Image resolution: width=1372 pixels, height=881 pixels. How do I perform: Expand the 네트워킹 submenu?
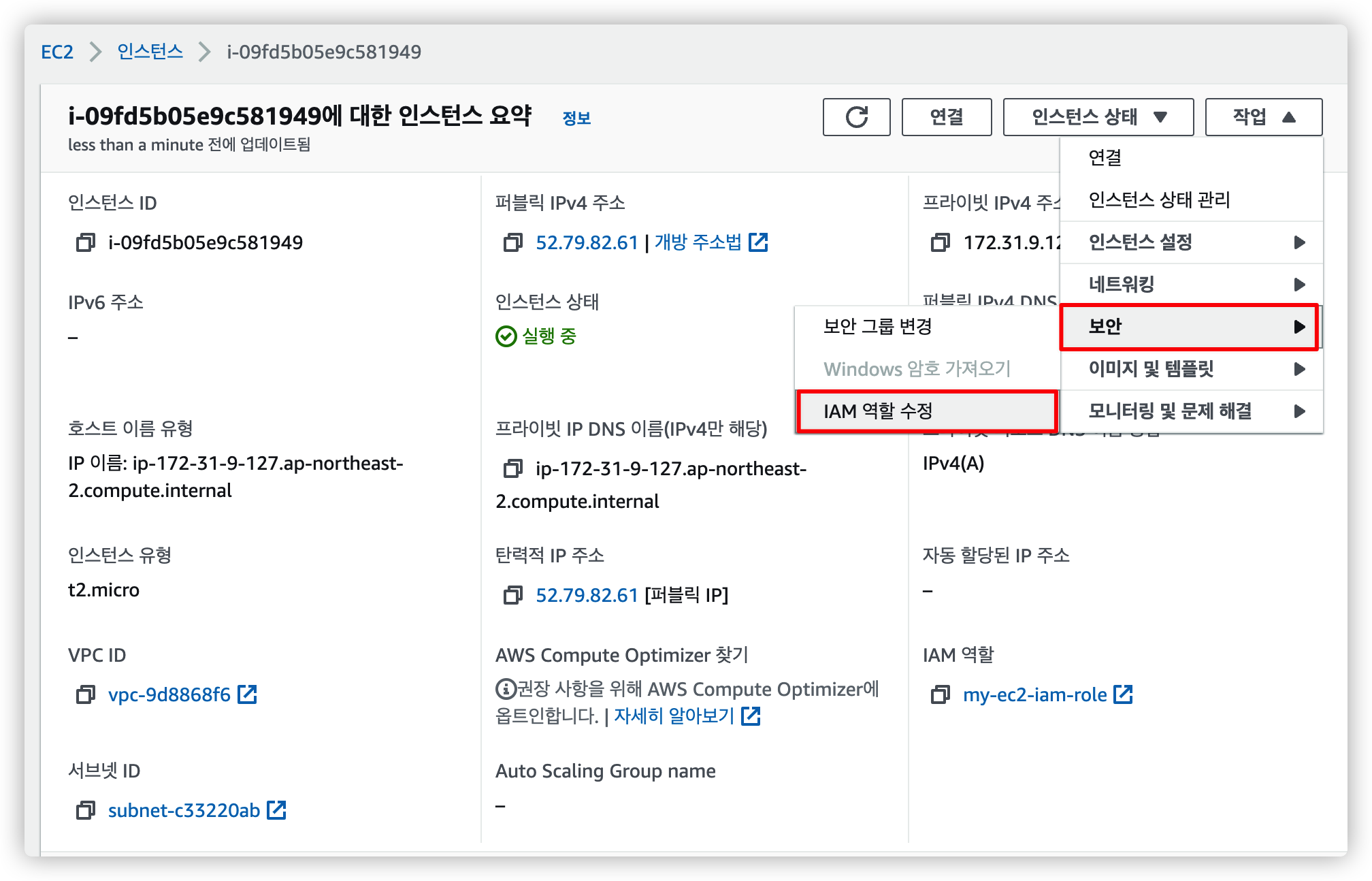tap(1191, 285)
